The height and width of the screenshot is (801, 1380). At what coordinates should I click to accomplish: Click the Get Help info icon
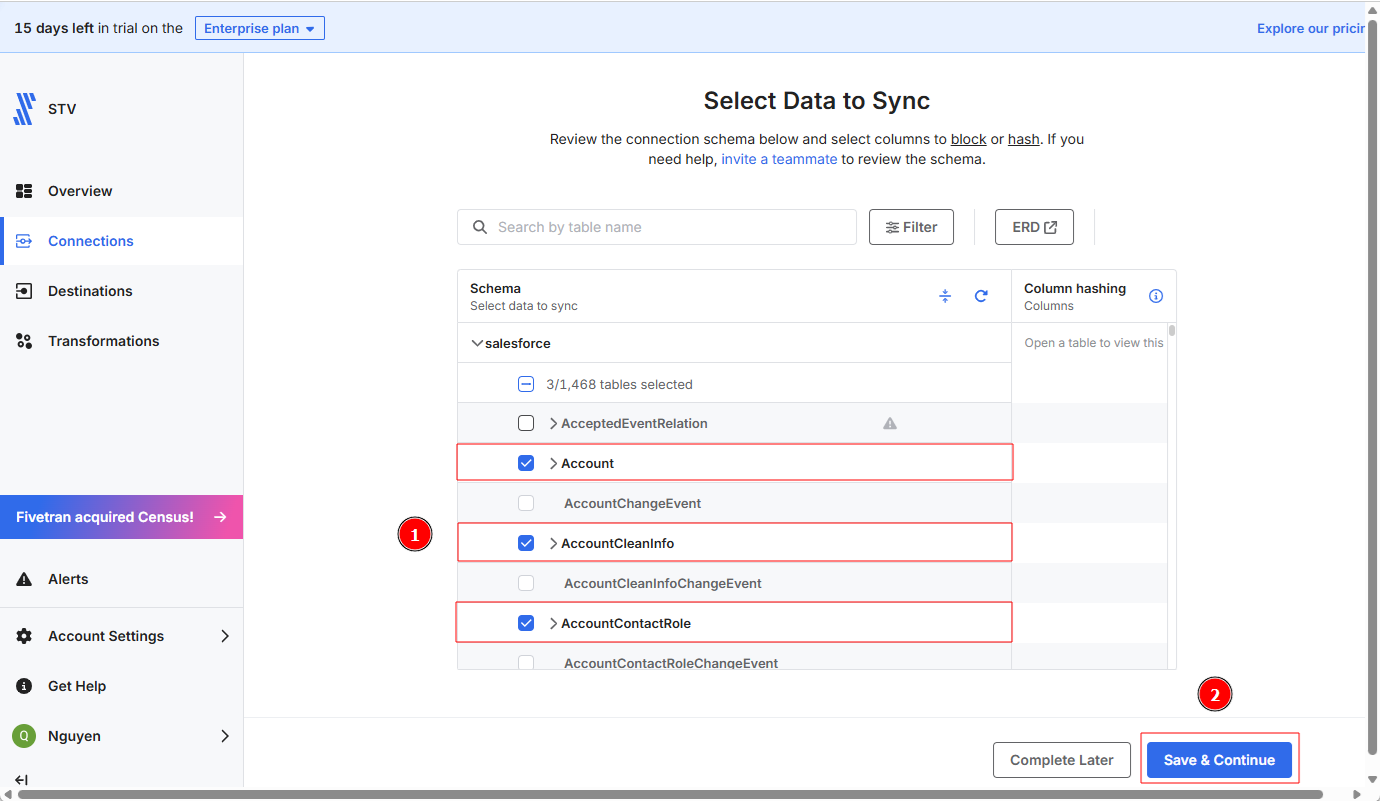point(24,686)
